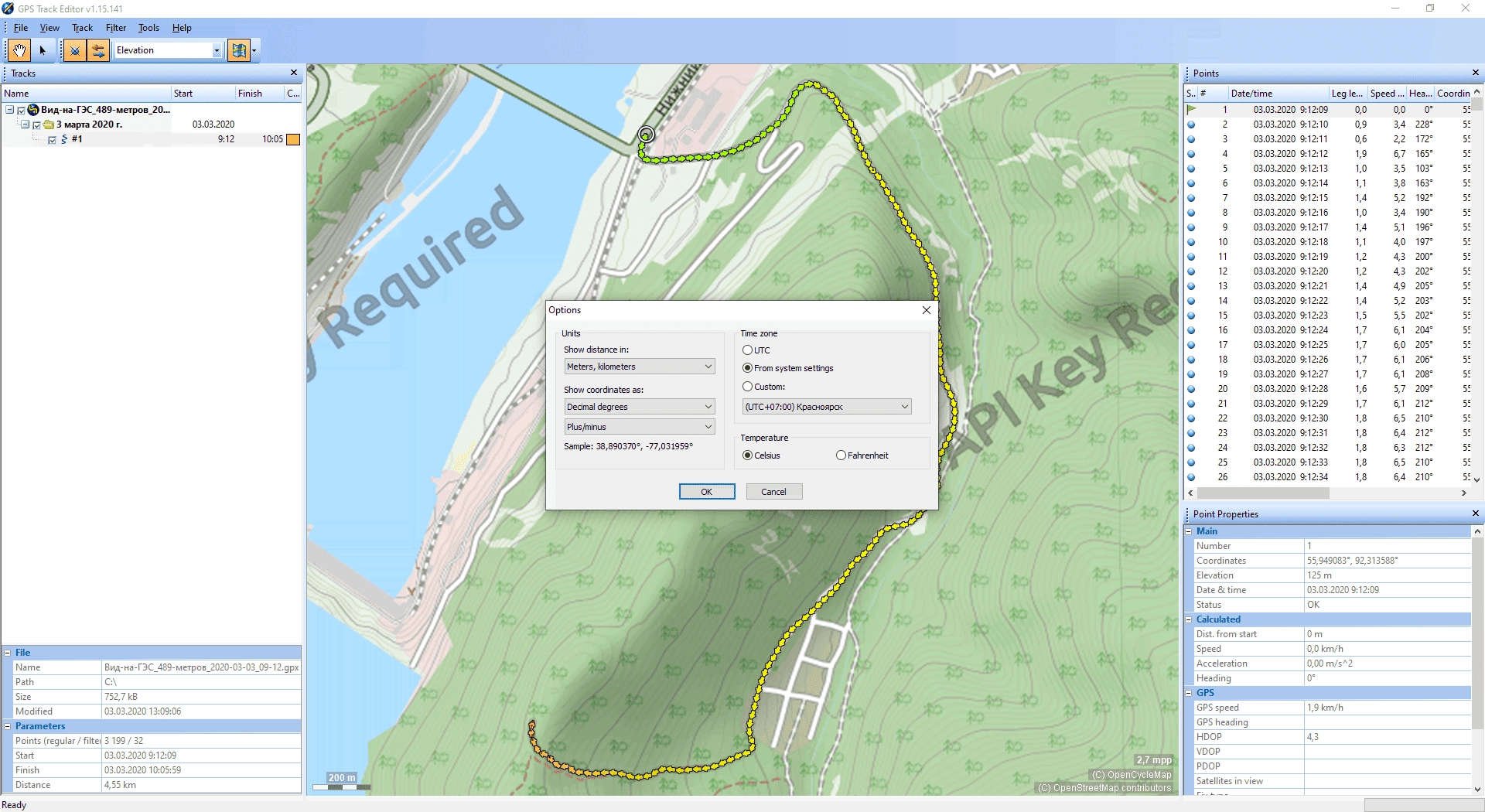Close the Options dialog
Image resolution: width=1485 pixels, height=812 pixels.
927,310
